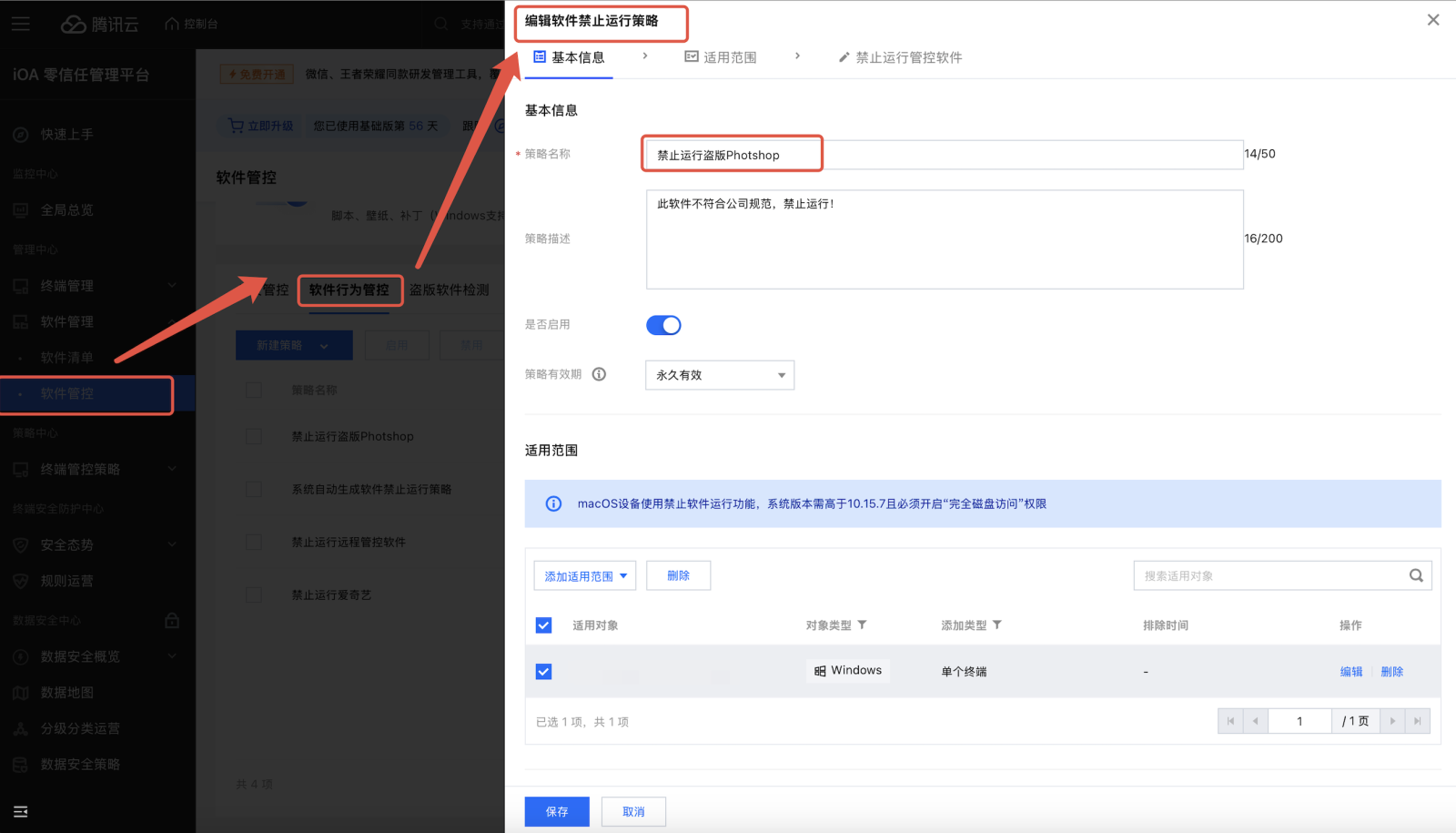The height and width of the screenshot is (833, 1456).
Task: Tick checkbox for 禁止运行盗版Photshop policy row
Action: [254, 437]
